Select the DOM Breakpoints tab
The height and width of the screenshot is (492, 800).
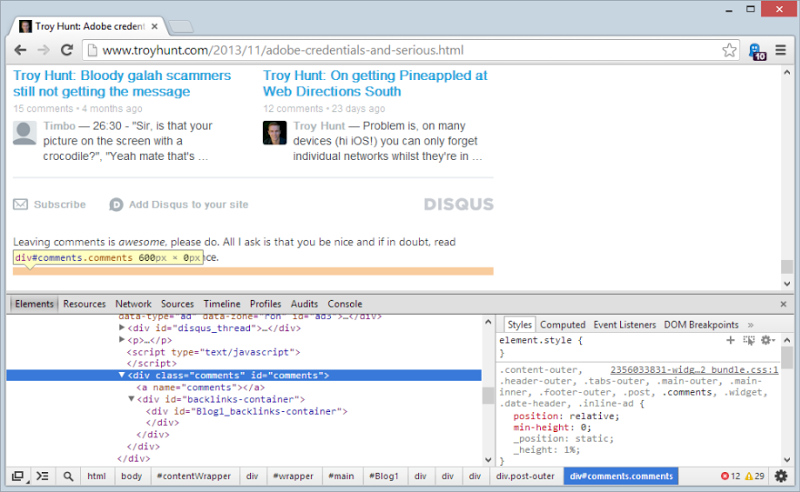click(x=701, y=325)
